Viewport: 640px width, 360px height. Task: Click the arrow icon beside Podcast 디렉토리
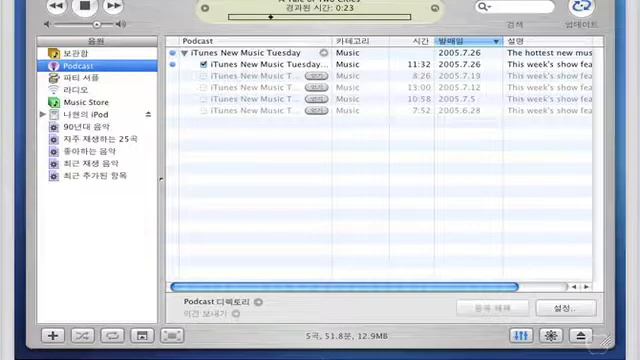tap(258, 302)
